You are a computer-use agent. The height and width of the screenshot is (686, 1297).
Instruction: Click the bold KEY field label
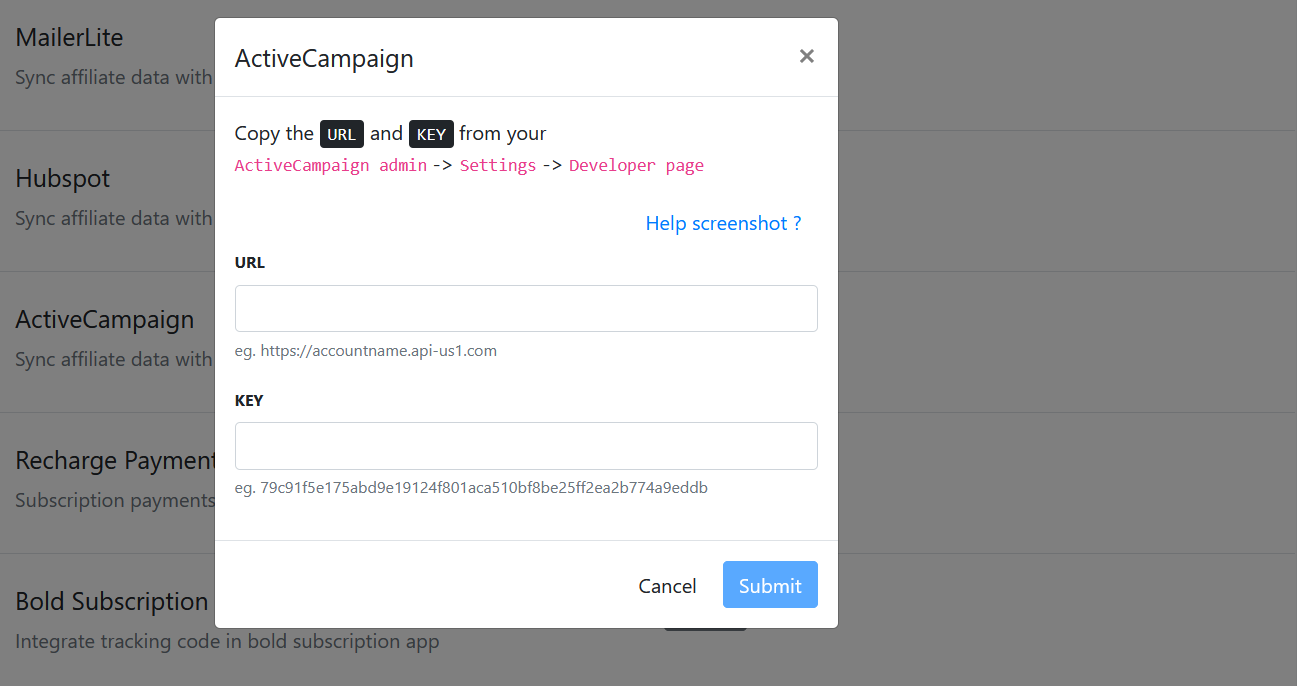pos(249,400)
